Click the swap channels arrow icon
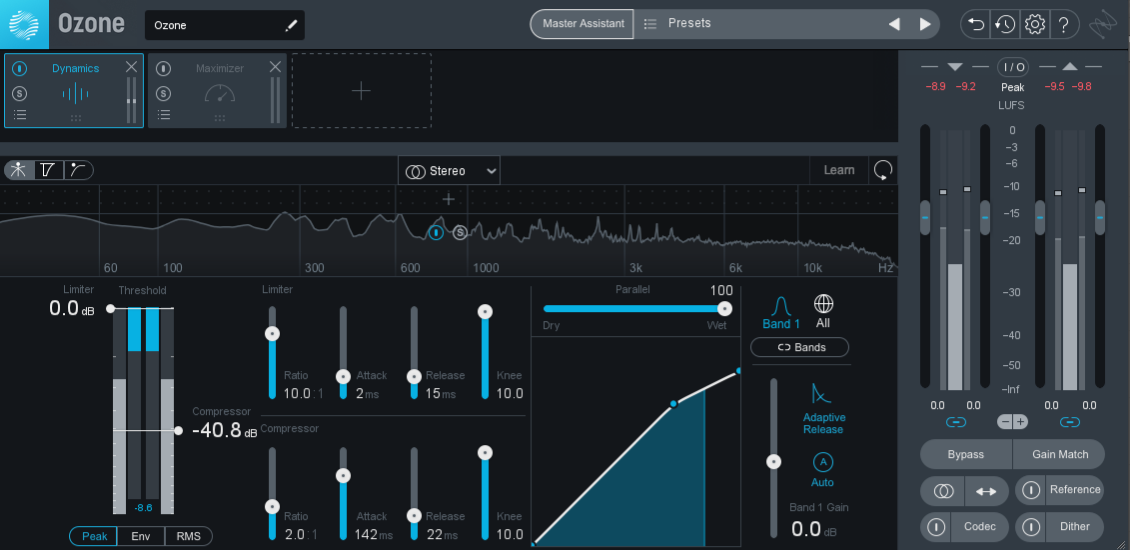Viewport: 1130px width, 550px height. coord(986,491)
